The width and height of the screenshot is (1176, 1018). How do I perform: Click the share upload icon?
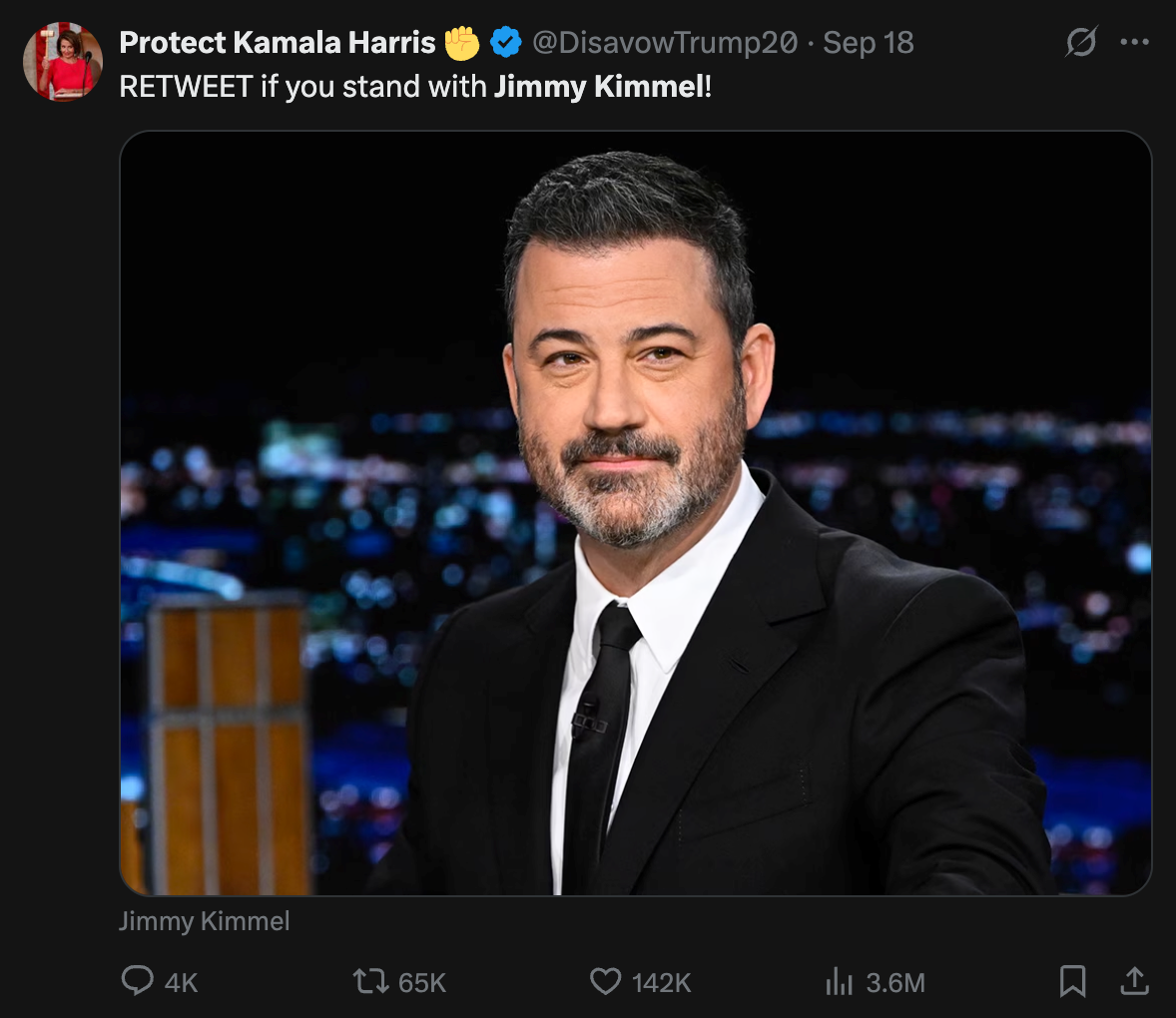[1134, 981]
